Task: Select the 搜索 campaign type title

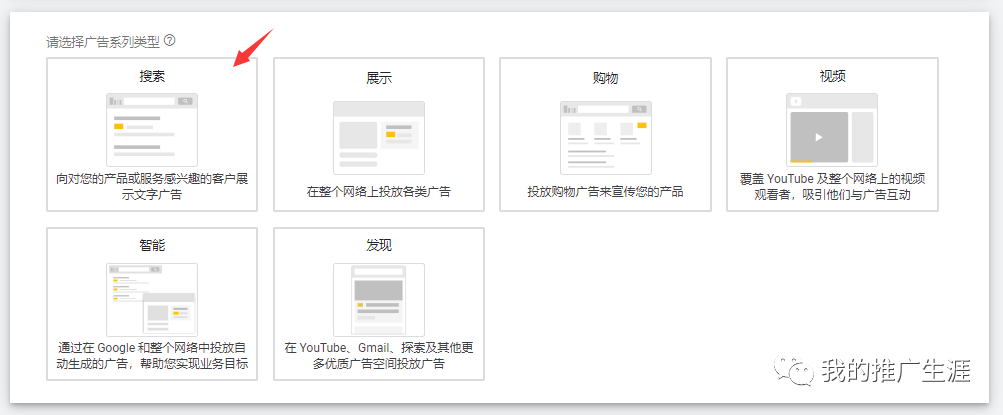Action: [x=152, y=76]
